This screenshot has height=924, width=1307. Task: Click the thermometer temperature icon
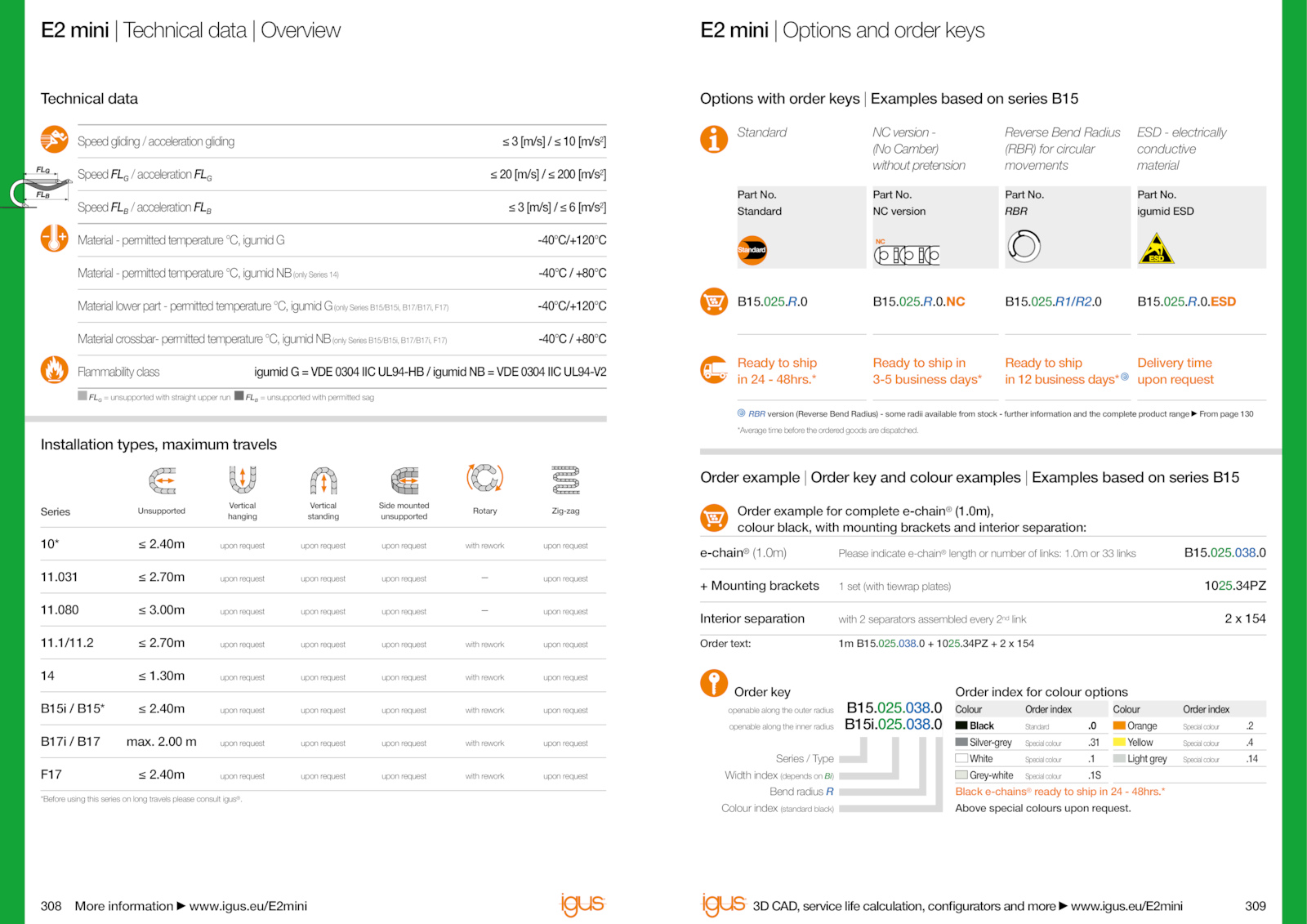point(55,239)
